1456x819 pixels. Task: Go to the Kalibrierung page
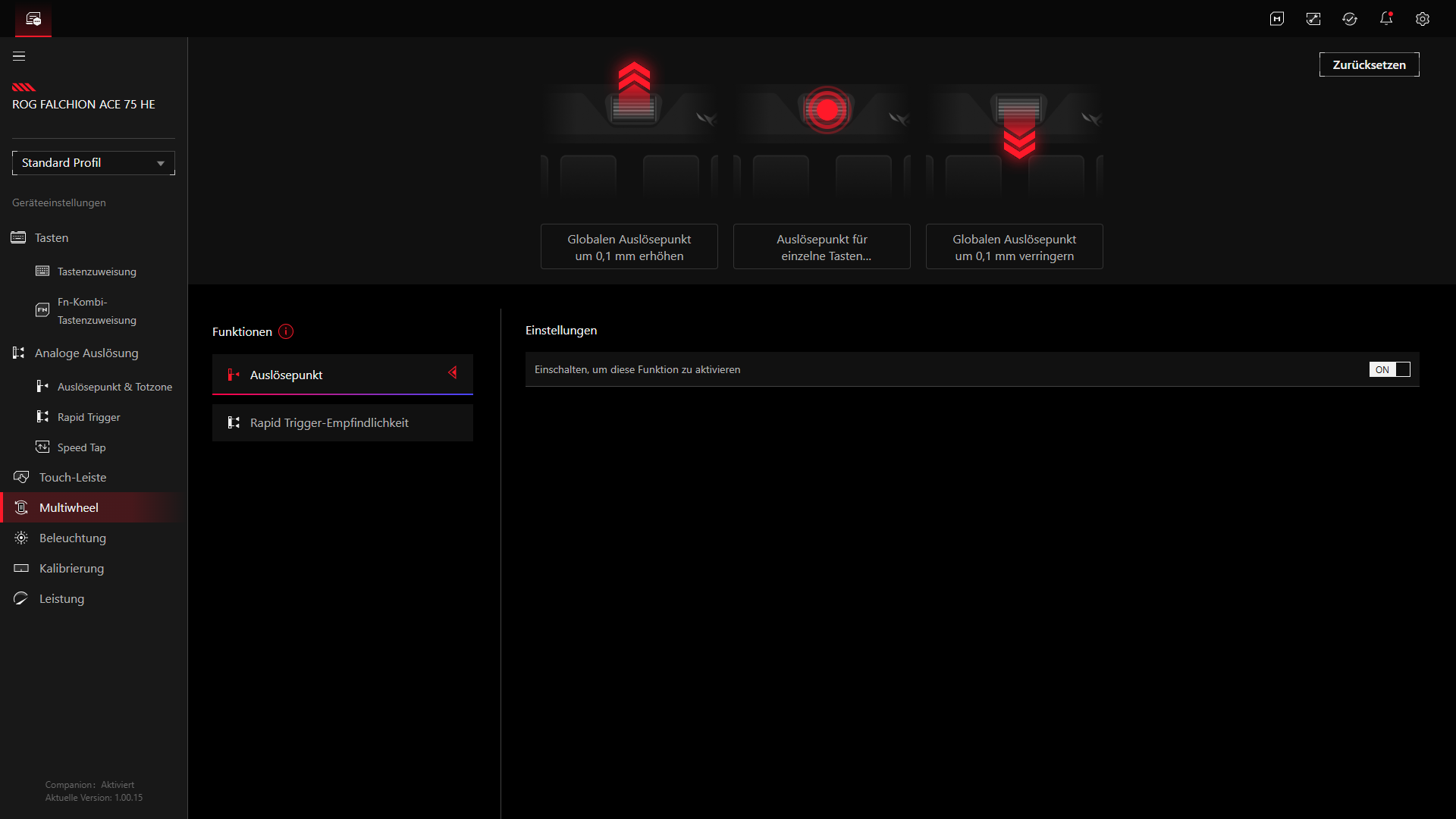[x=71, y=569]
